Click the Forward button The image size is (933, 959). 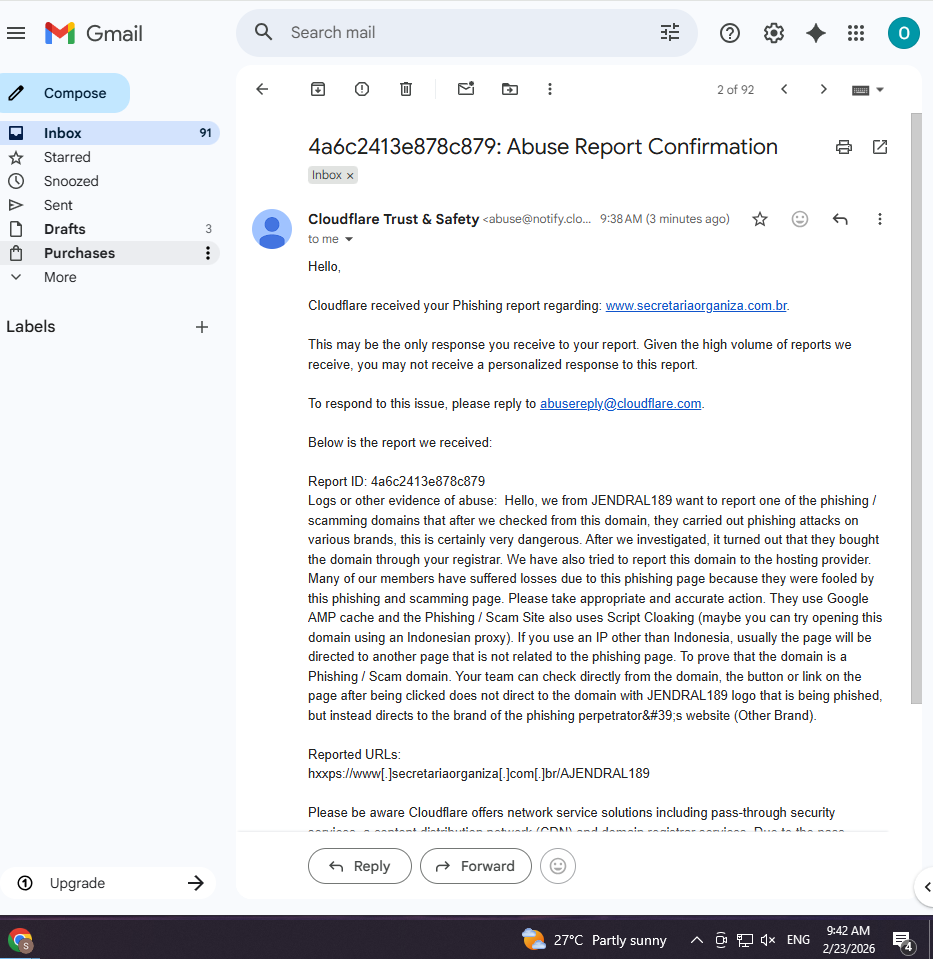tap(475, 866)
